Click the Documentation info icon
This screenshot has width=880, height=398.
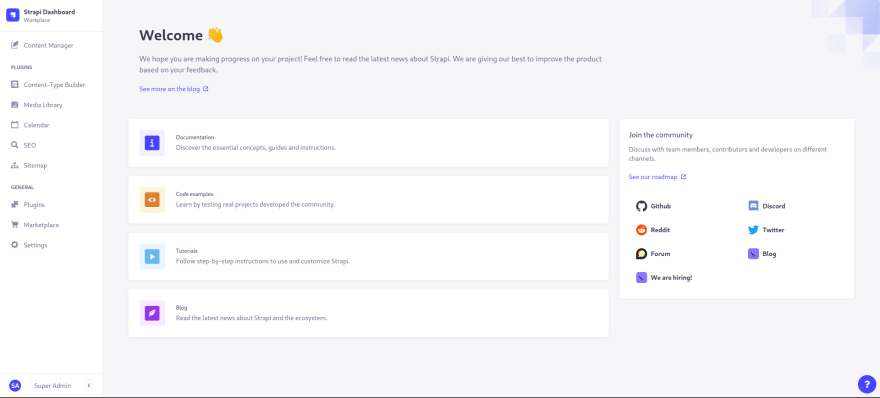coord(152,143)
